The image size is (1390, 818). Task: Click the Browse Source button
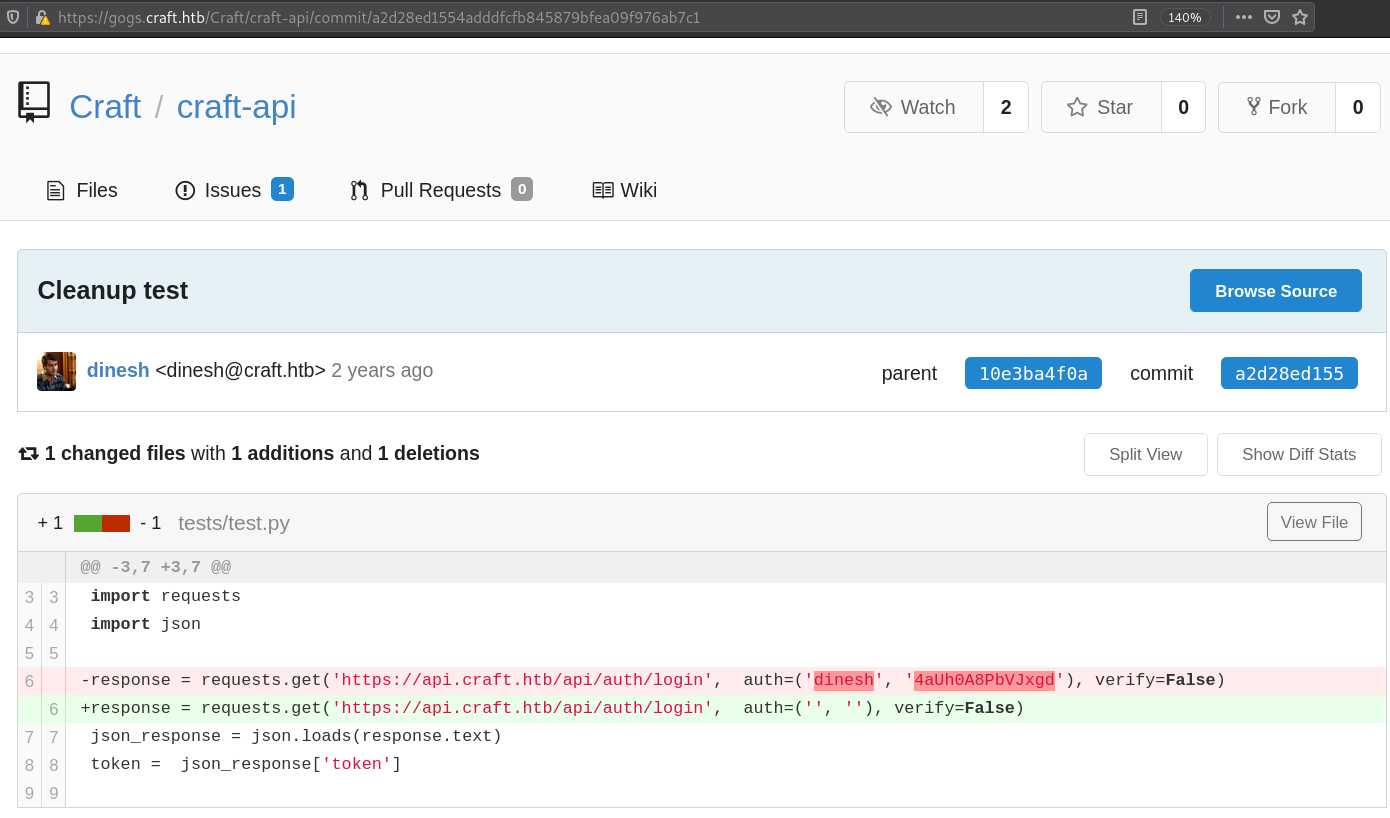[1275, 291]
